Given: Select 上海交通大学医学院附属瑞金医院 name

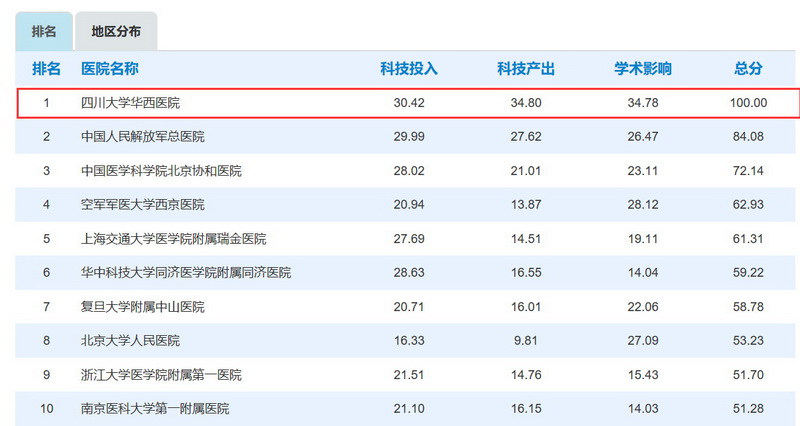Looking at the screenshot, I should click(173, 239).
